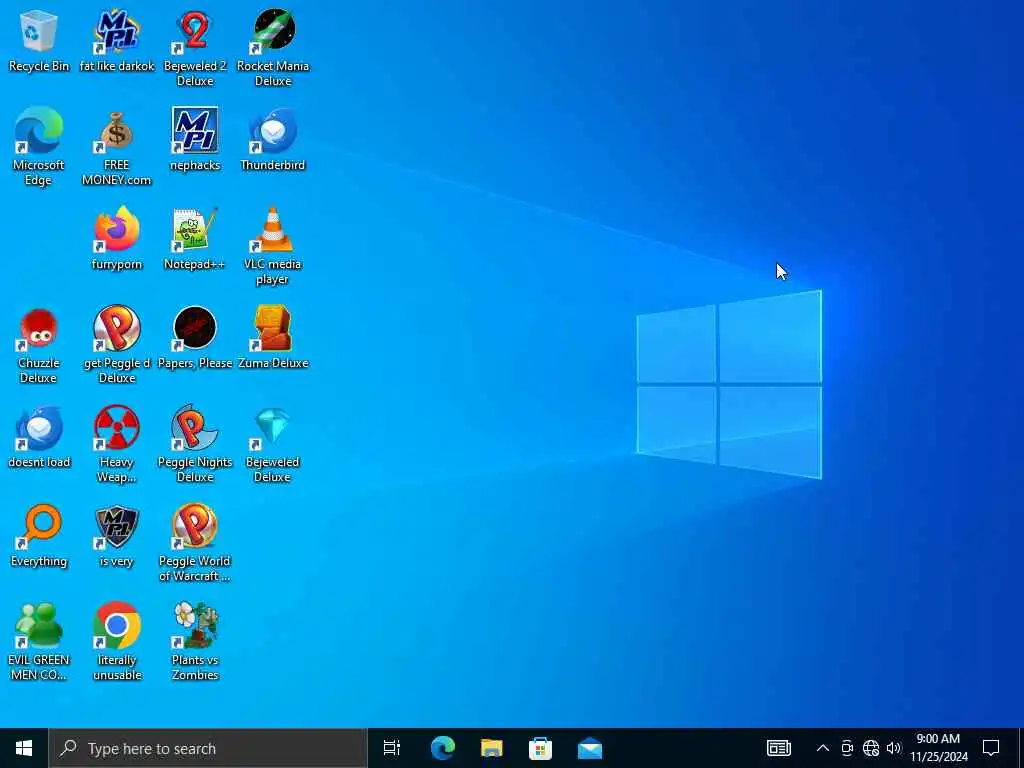Select the Peggle Nights Deluxe shortcut
The height and width of the screenshot is (768, 1024).
point(195,444)
